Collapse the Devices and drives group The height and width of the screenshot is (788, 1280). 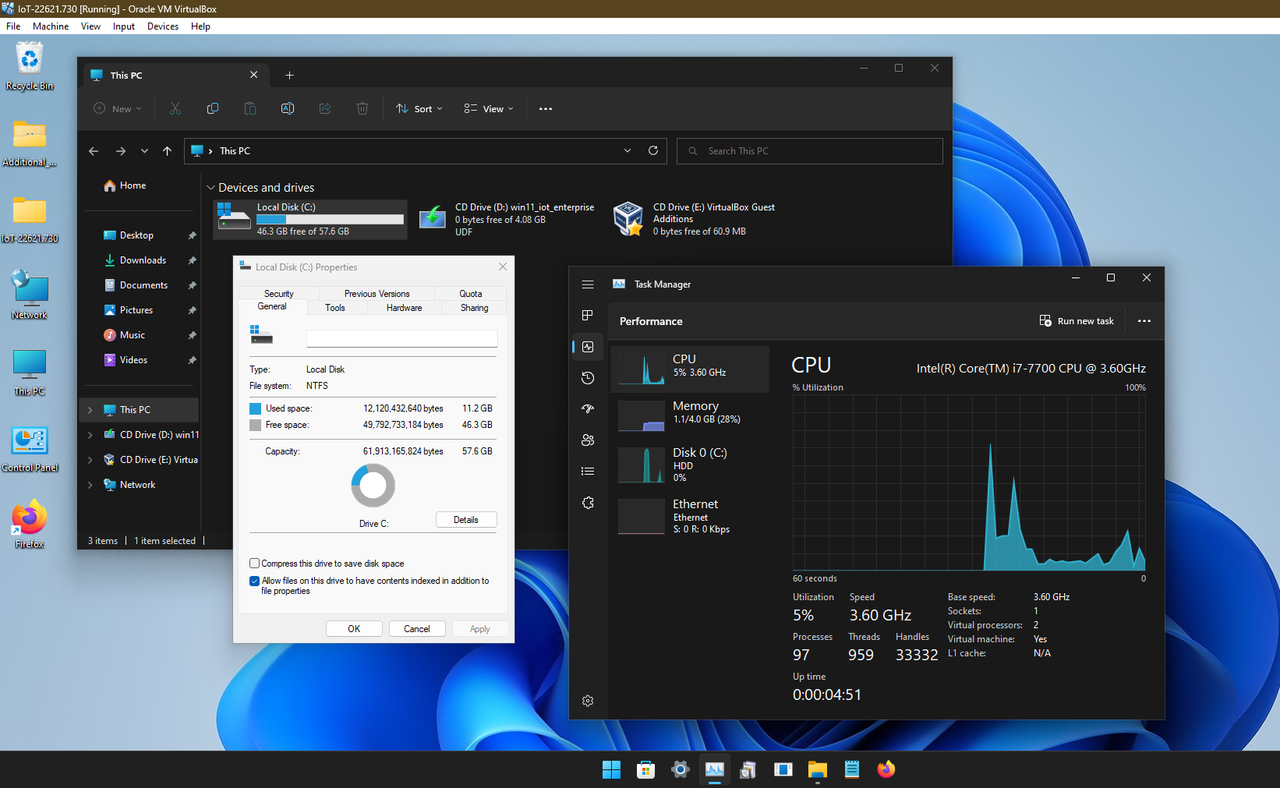[211, 188]
